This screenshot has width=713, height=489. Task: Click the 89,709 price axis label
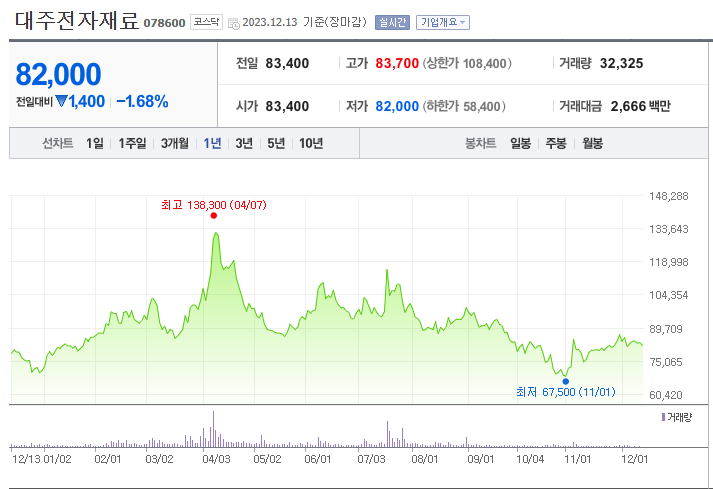click(x=666, y=329)
